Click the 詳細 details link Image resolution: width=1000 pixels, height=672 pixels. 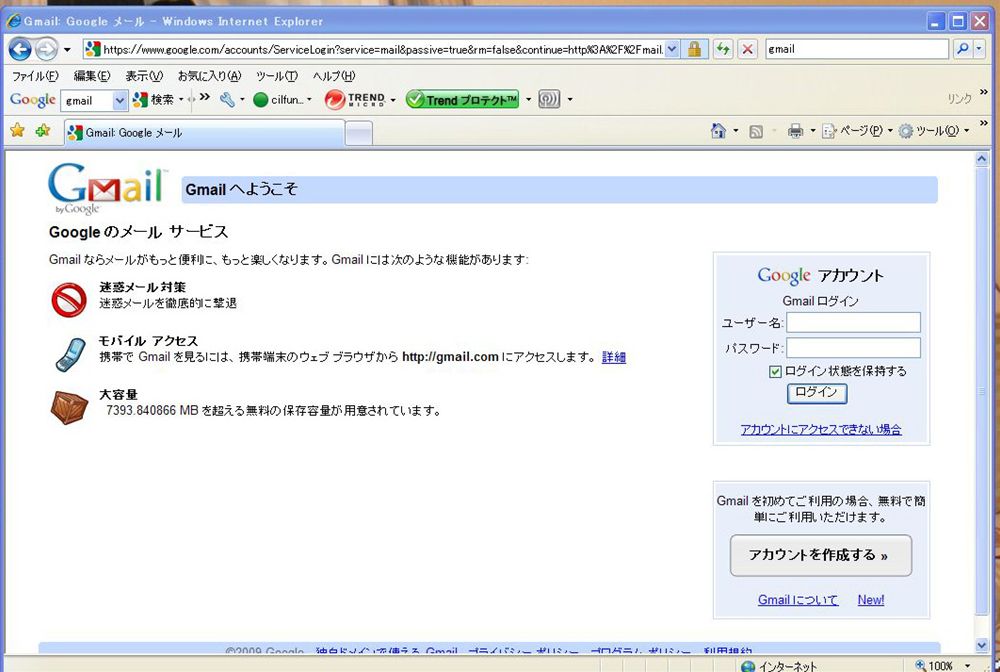click(x=614, y=357)
